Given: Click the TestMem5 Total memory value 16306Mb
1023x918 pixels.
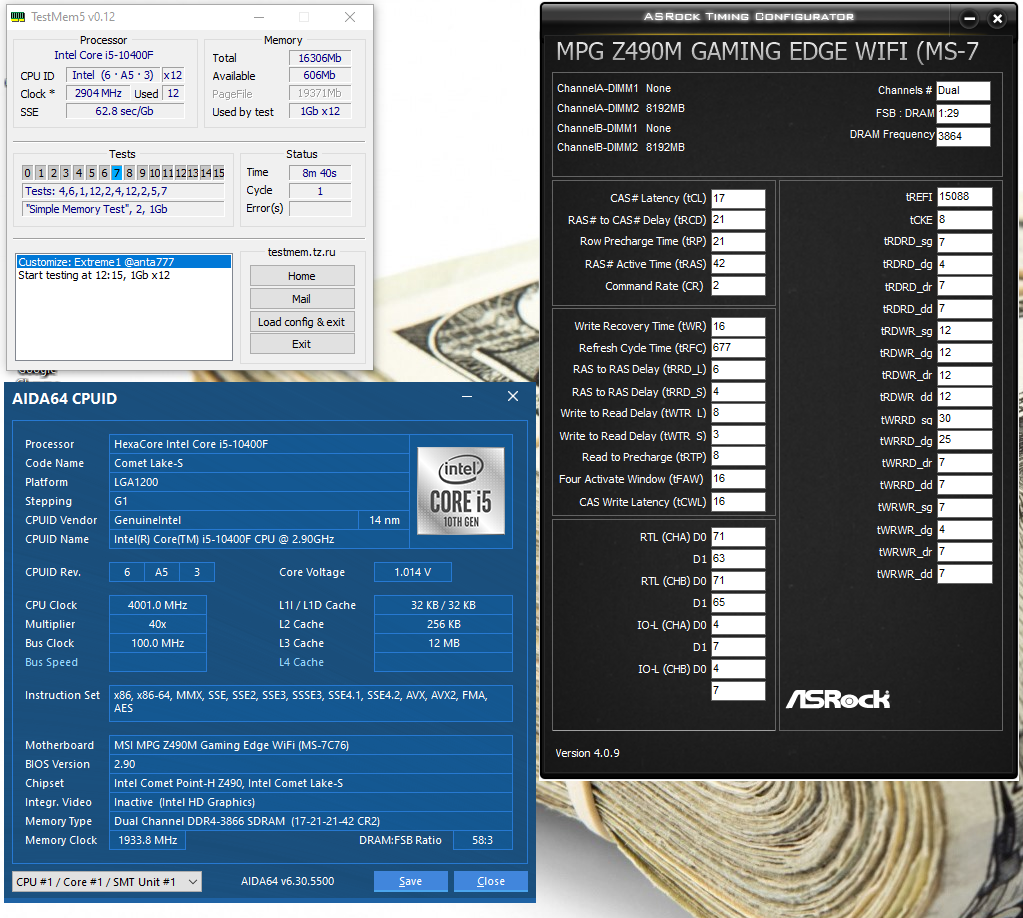Looking at the screenshot, I should [320, 58].
